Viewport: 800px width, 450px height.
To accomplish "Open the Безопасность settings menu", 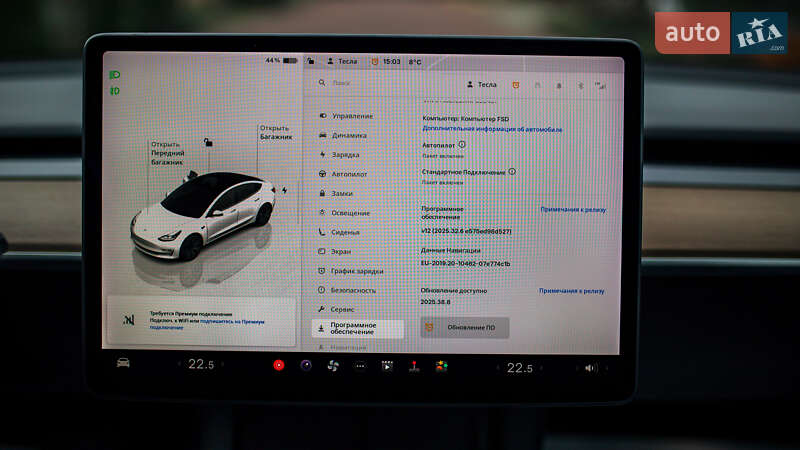I will (x=347, y=290).
